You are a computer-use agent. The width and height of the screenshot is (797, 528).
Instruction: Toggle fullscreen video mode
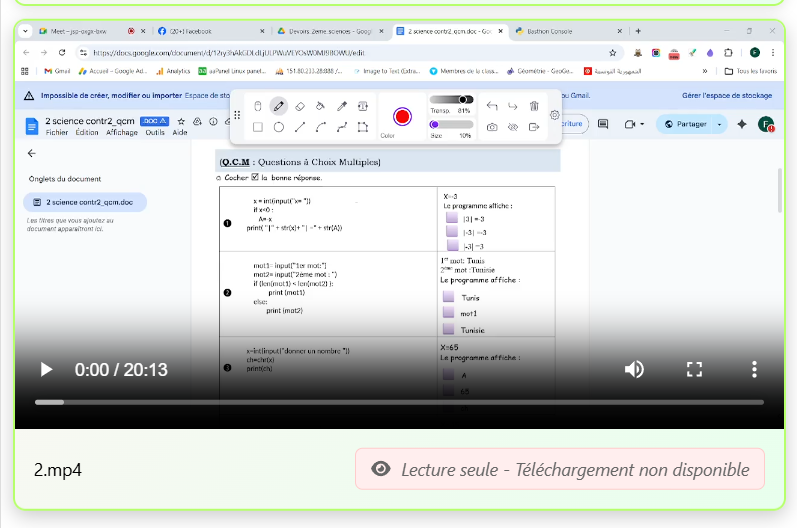pyautogui.click(x=694, y=369)
